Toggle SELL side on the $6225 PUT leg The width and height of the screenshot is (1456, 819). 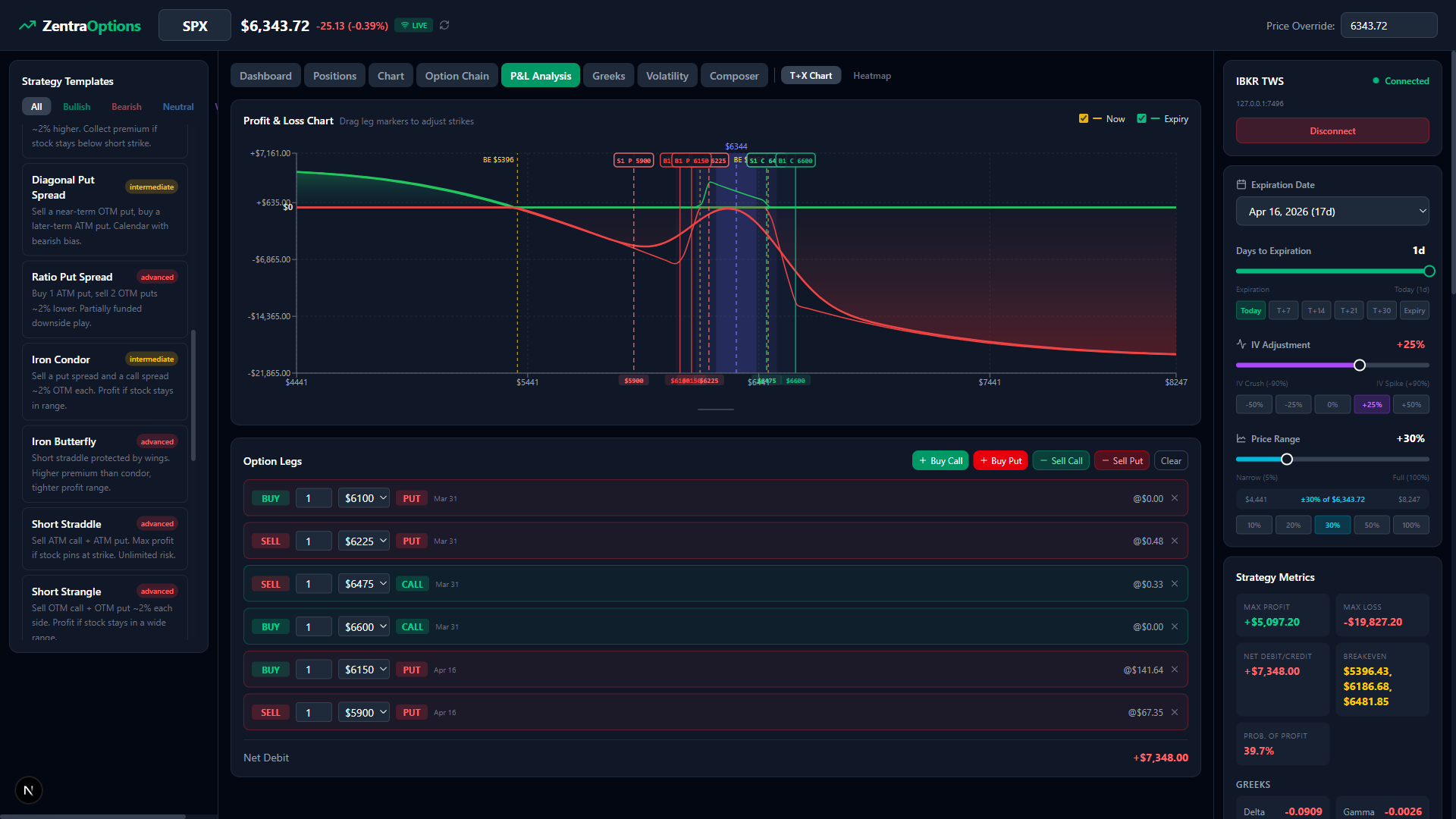271,541
